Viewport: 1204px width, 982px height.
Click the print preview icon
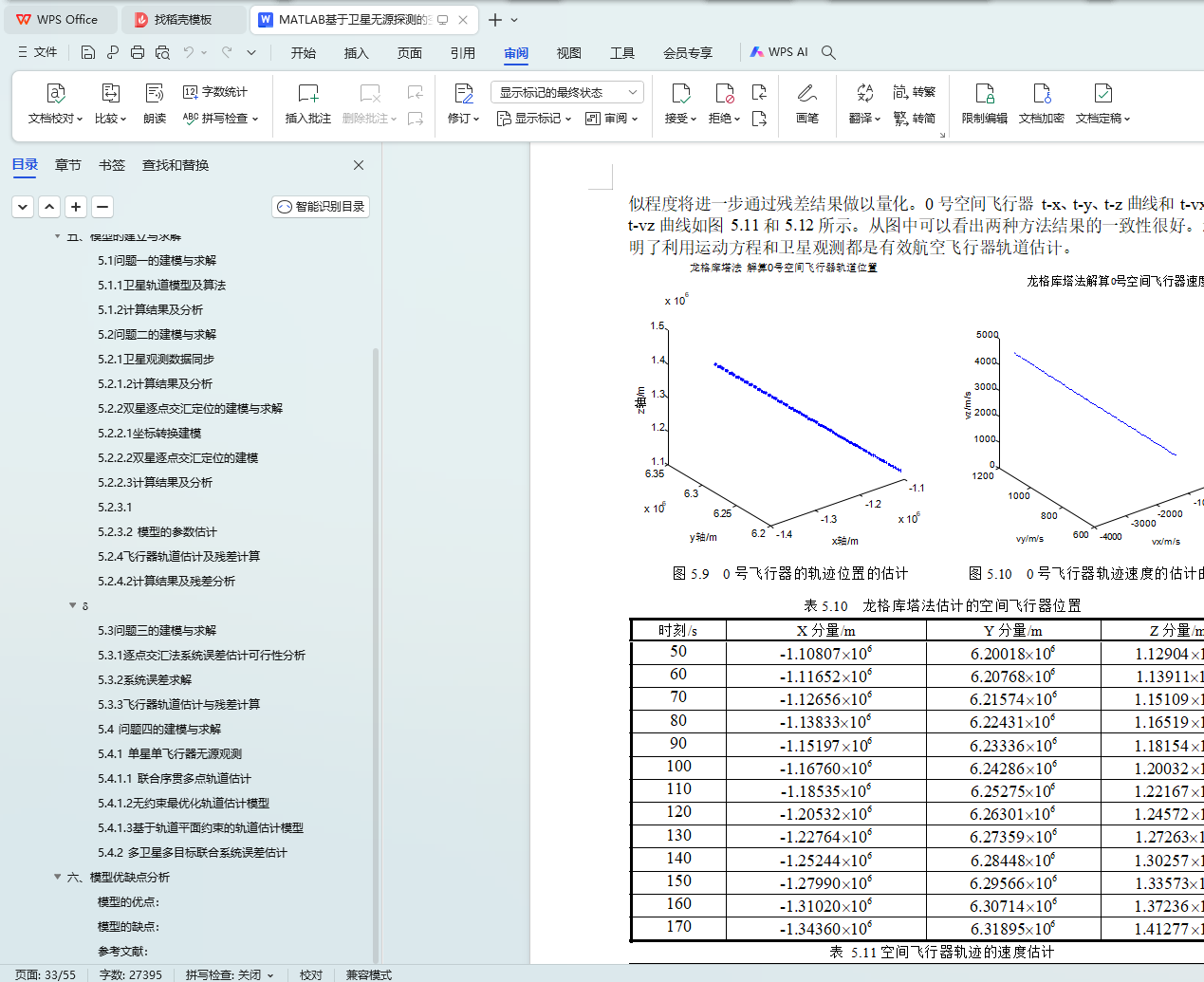tap(162, 52)
